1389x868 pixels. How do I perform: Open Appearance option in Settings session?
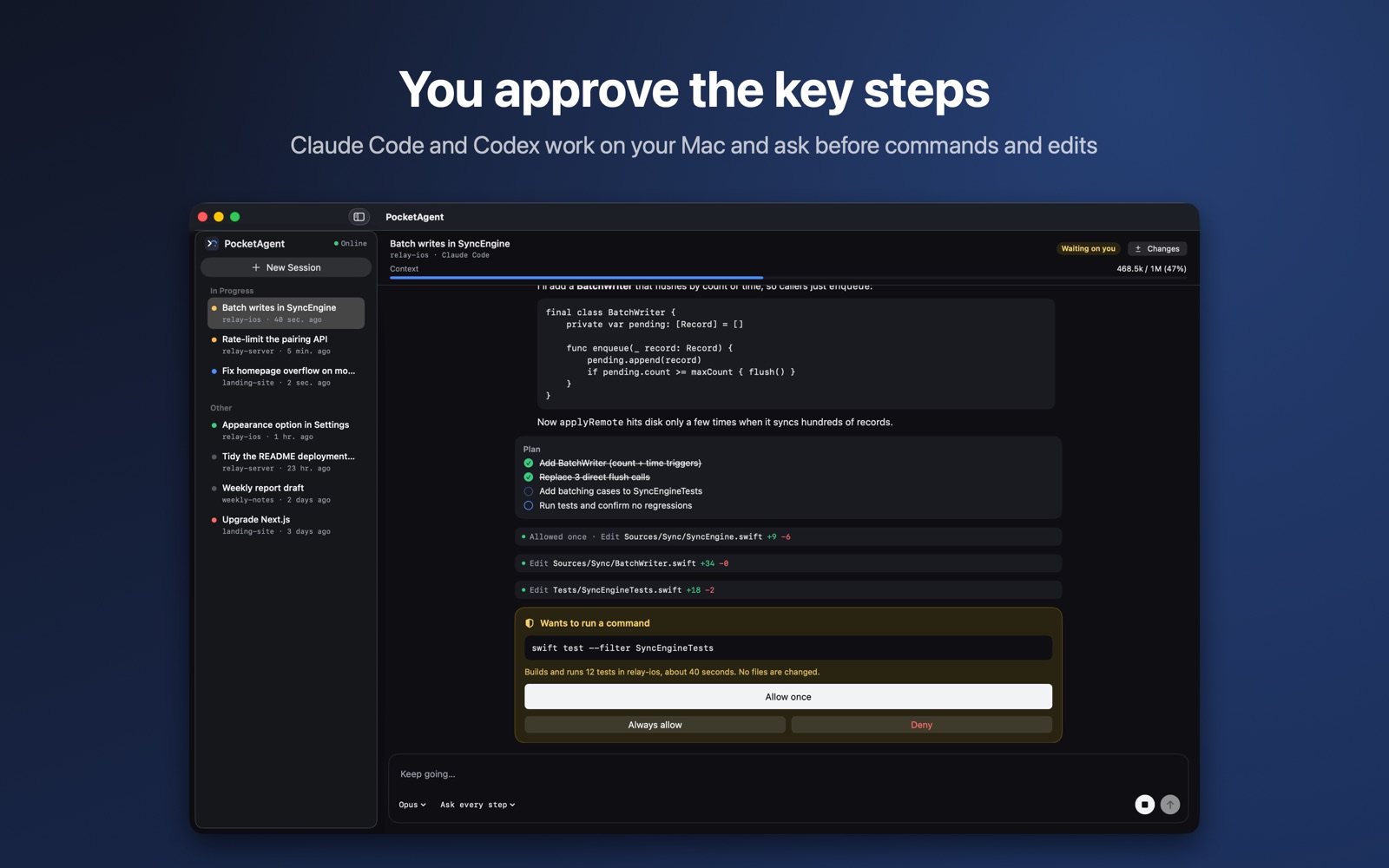286,431
